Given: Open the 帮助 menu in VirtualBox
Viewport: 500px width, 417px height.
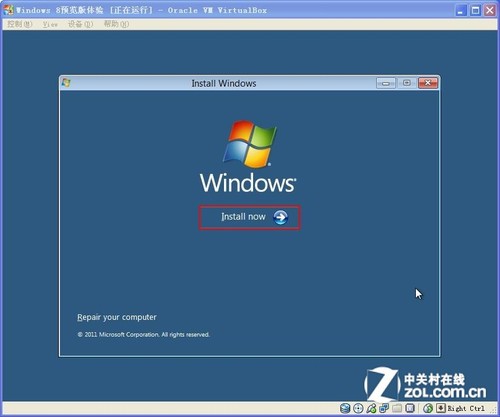Looking at the screenshot, I should pyautogui.click(x=116, y=24).
